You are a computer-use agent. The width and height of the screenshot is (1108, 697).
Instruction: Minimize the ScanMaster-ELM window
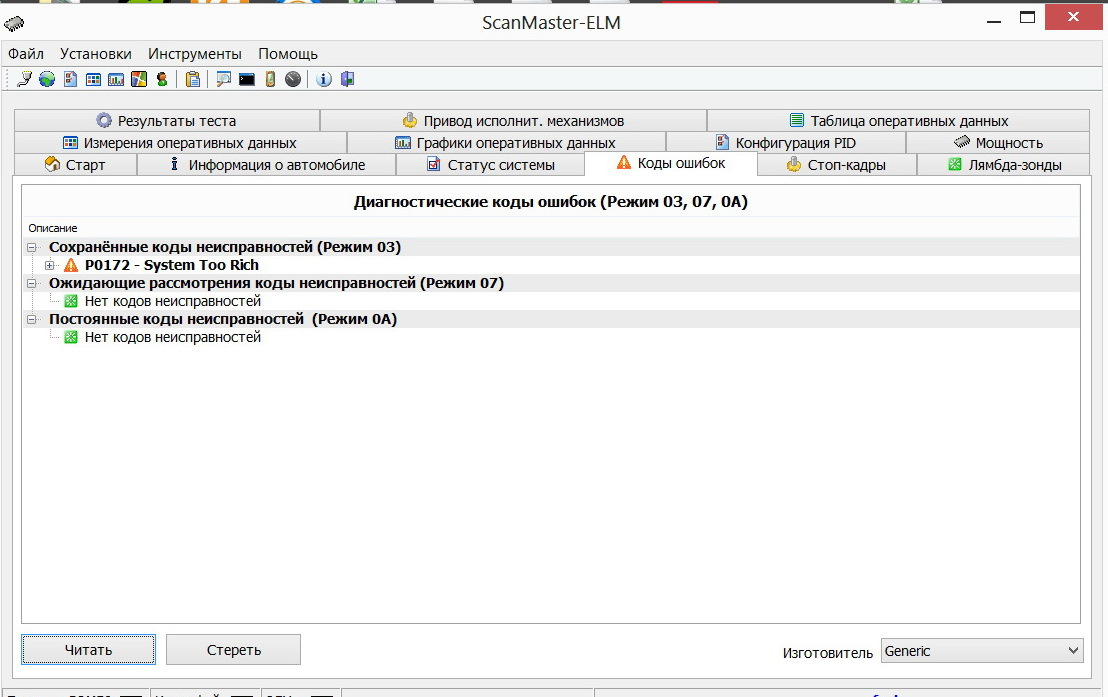pyautogui.click(x=994, y=20)
